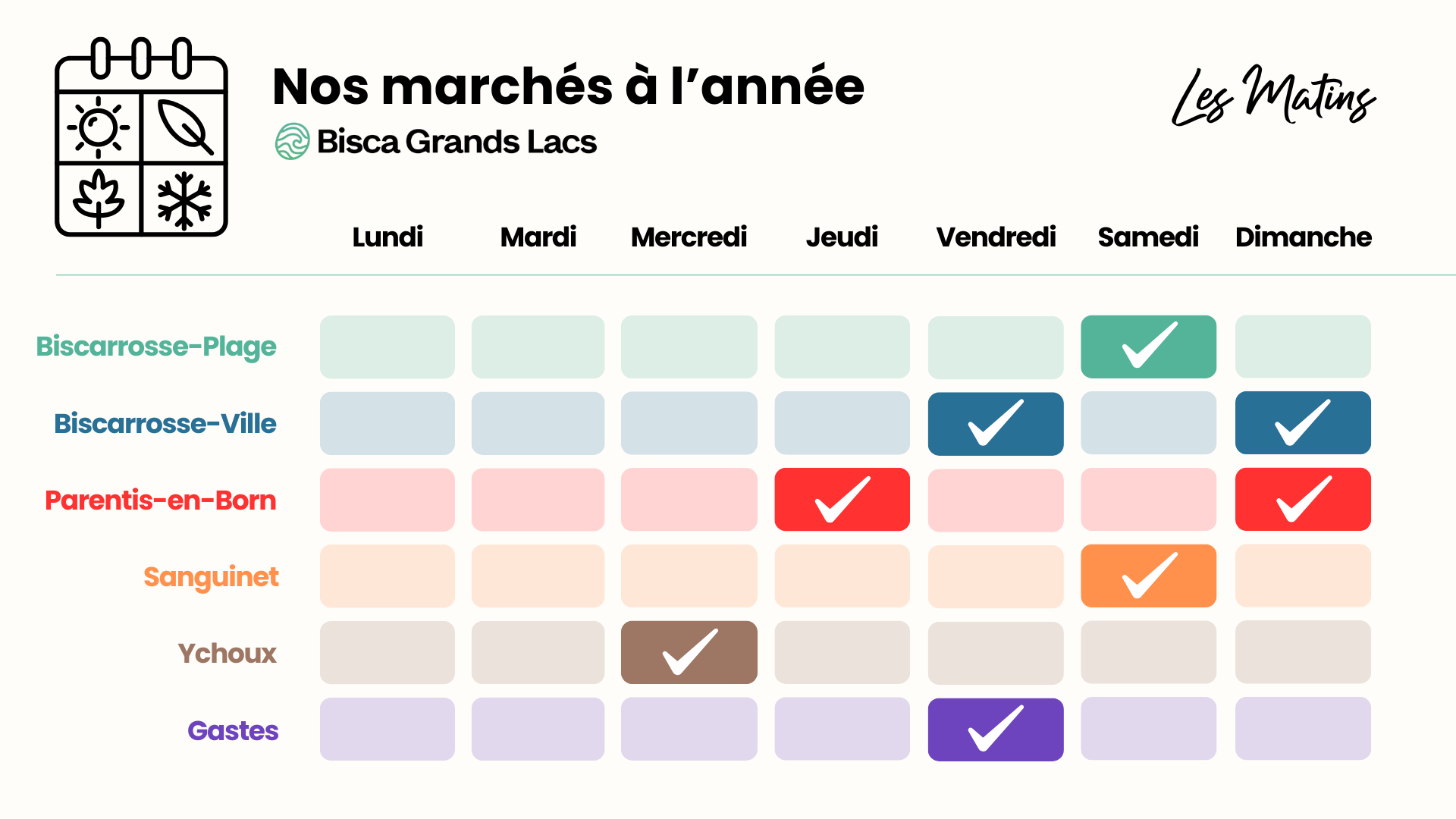This screenshot has height=819, width=1456.
Task: Select the Lundi column header
Action: 388,237
